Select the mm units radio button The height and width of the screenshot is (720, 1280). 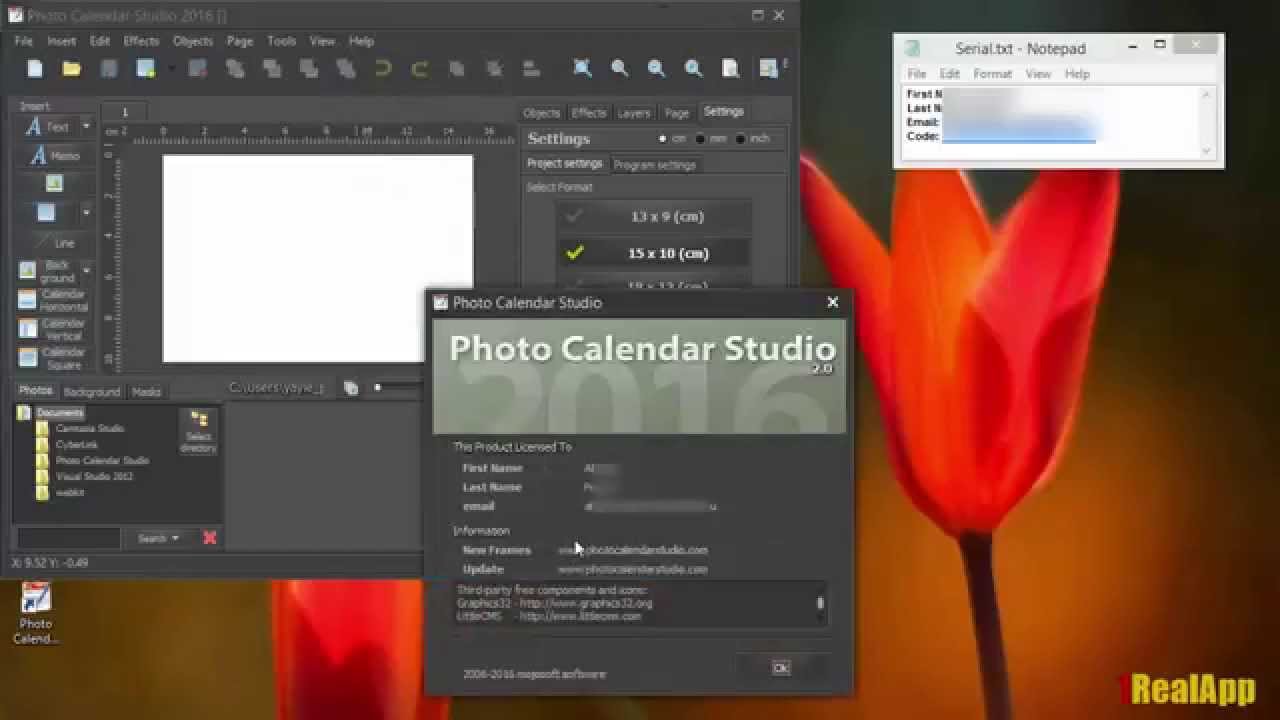700,139
